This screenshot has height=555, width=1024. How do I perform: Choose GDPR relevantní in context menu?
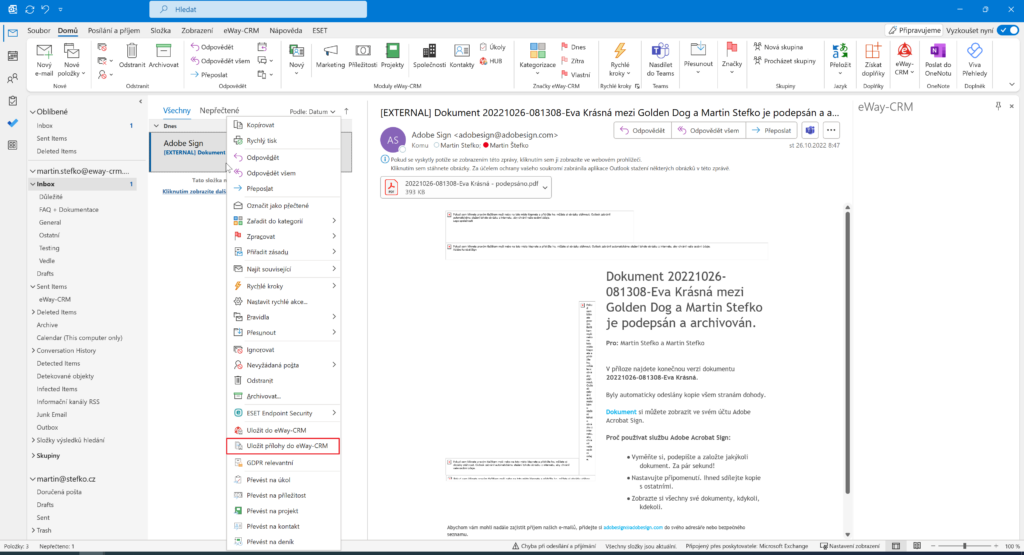click(283, 462)
